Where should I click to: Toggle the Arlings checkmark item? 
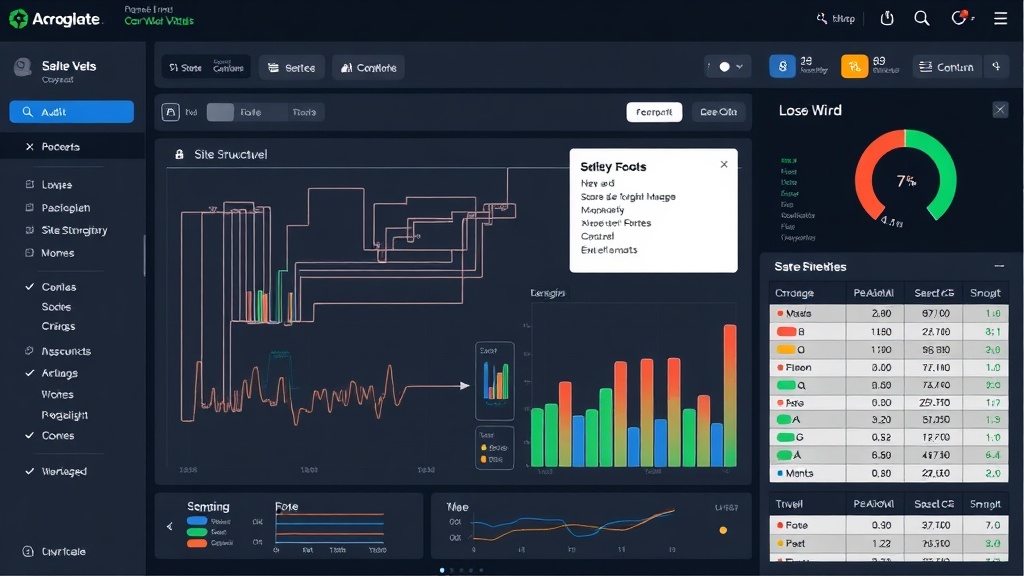point(29,373)
